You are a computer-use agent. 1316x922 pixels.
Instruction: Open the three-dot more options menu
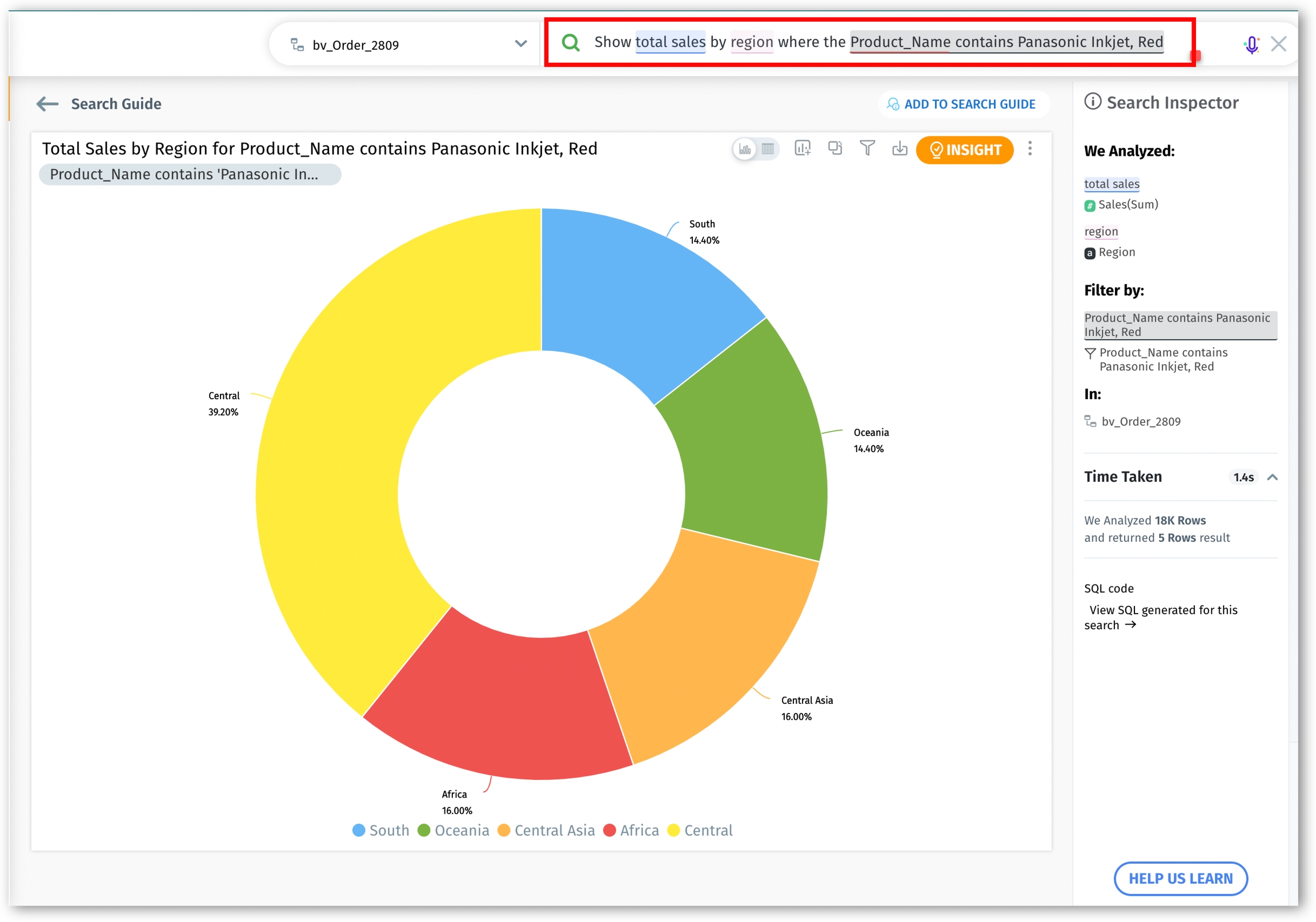coord(1030,149)
